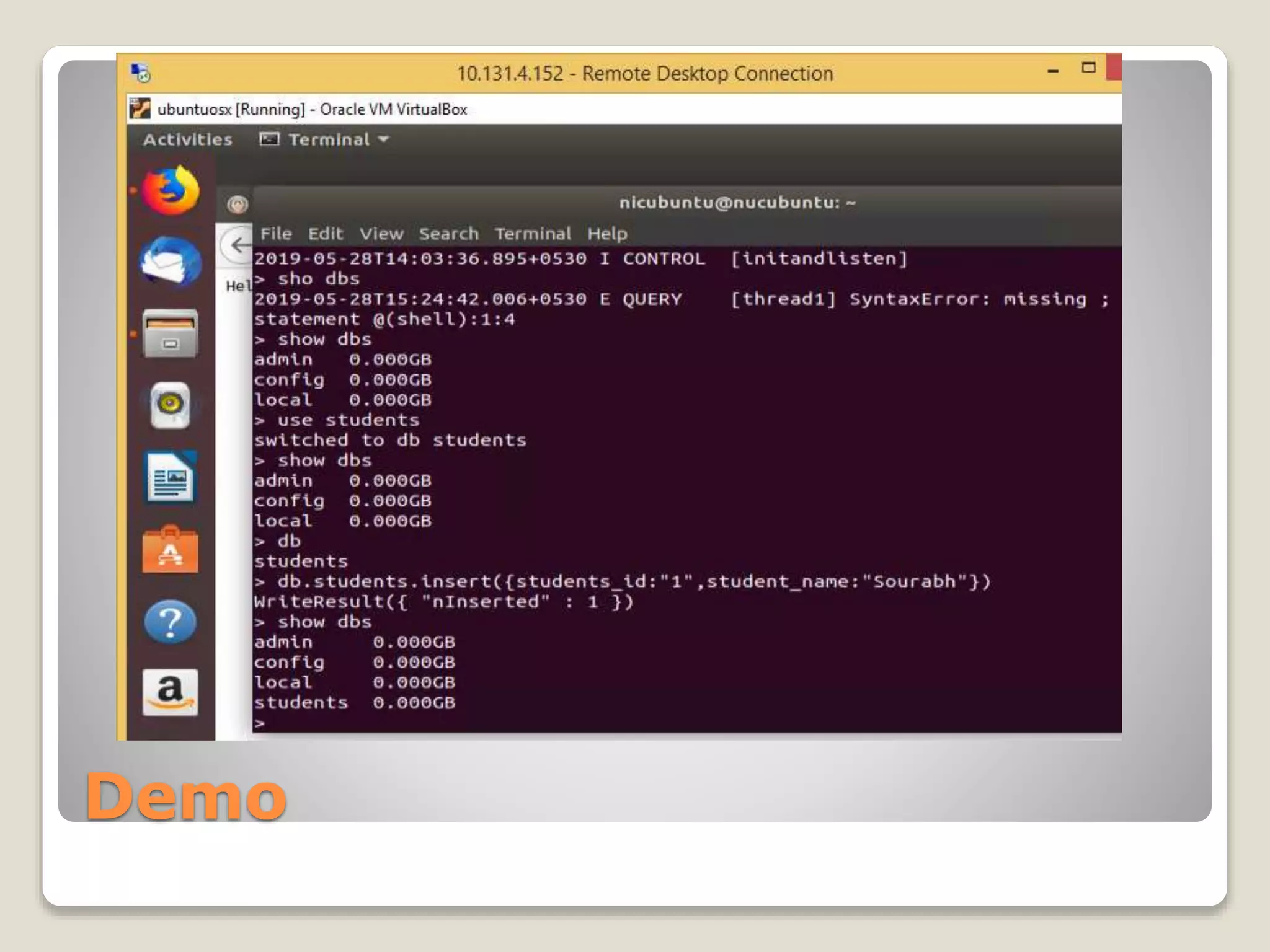Open the View menu in terminal
The width and height of the screenshot is (1270, 952).
pos(381,234)
